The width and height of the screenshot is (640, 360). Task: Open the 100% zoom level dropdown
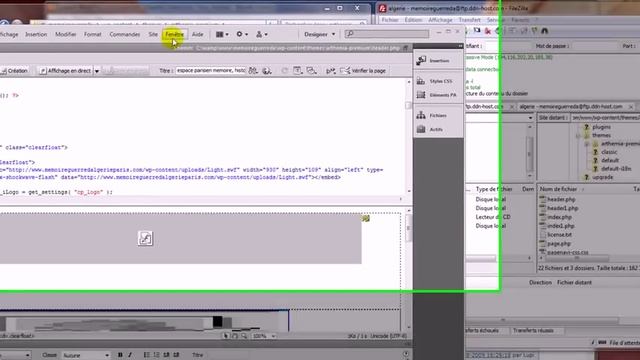click(x=264, y=336)
